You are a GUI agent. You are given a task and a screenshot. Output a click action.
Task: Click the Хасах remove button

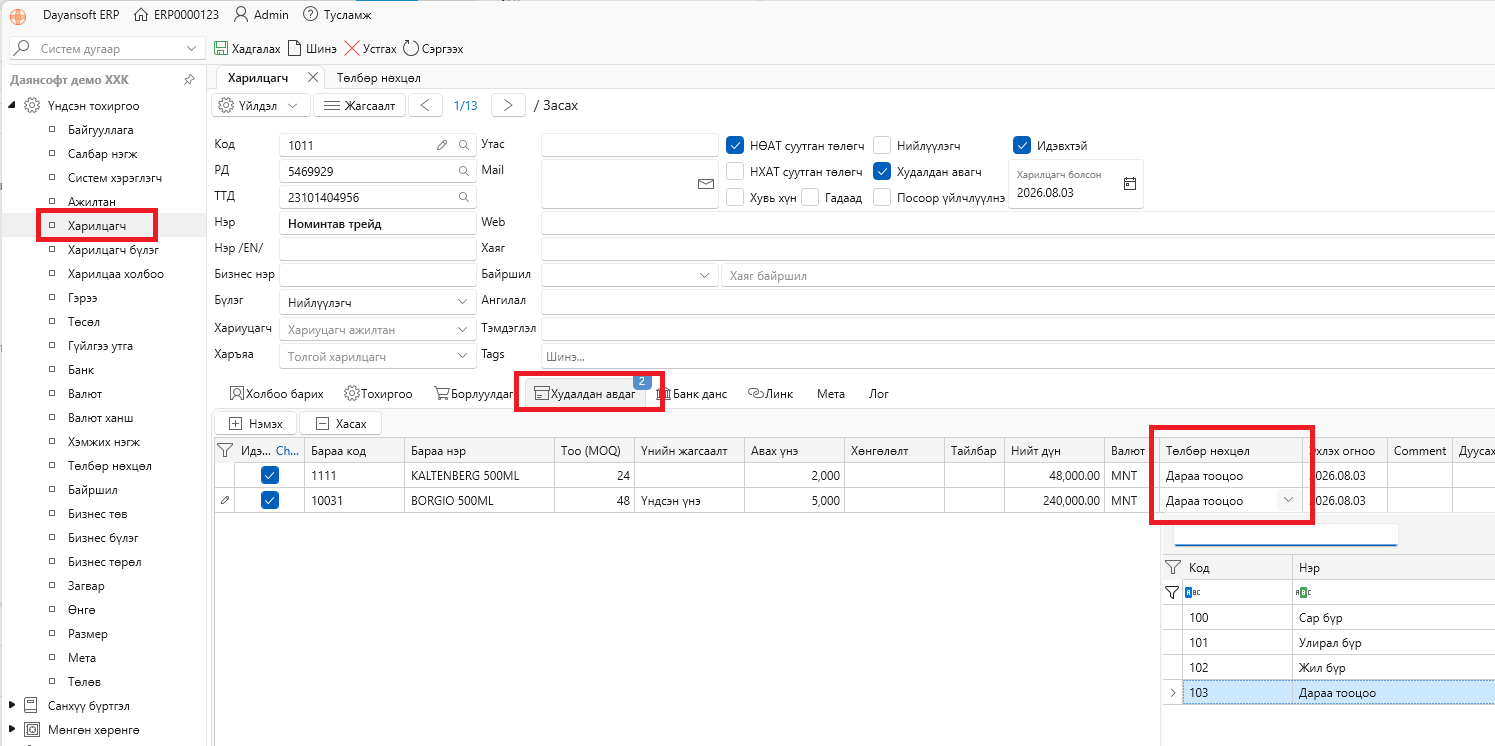pos(341,424)
